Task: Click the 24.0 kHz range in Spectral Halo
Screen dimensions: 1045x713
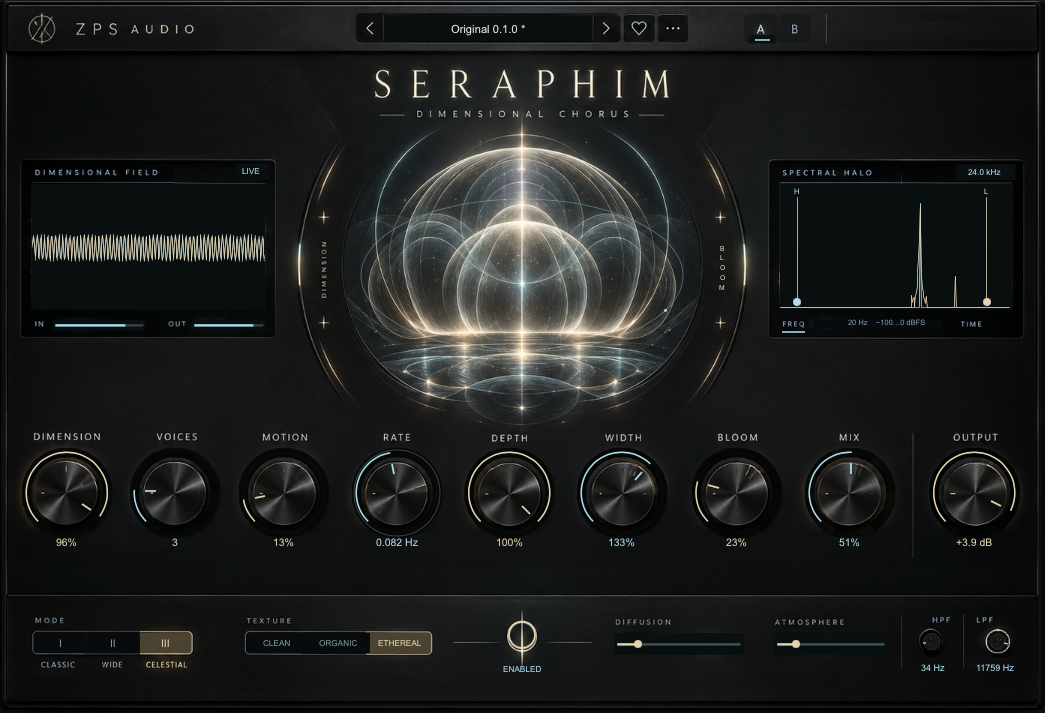Action: click(x=984, y=172)
